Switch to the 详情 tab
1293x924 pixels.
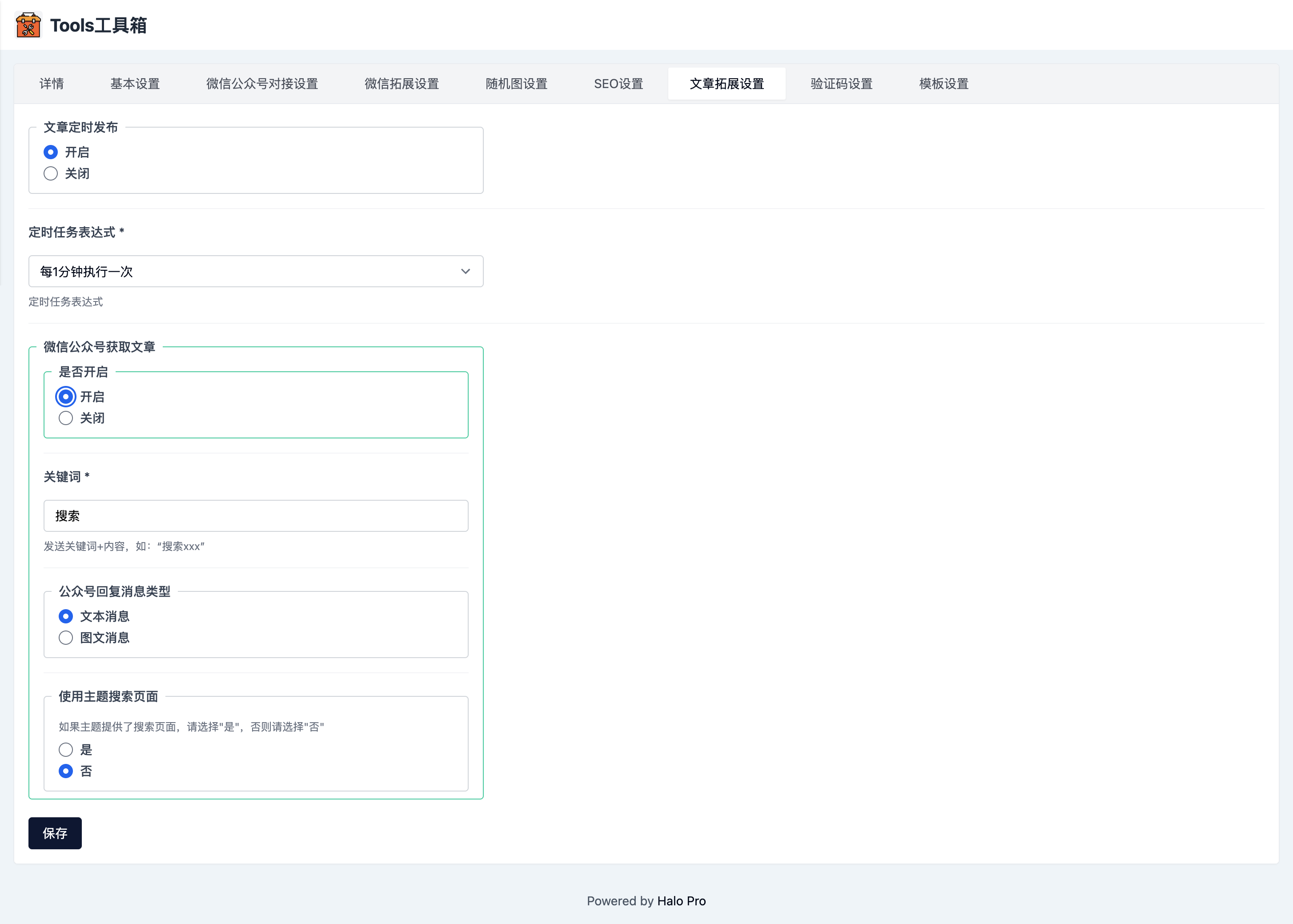click(52, 84)
